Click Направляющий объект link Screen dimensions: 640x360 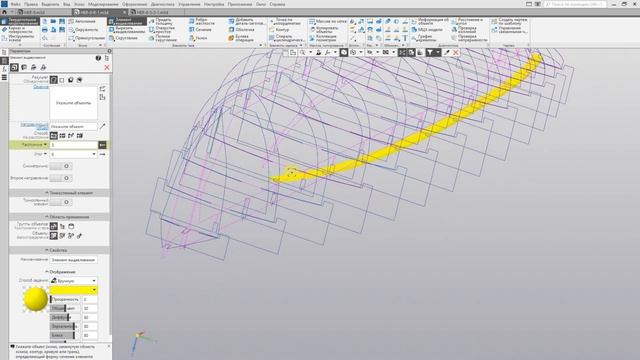tap(34, 126)
